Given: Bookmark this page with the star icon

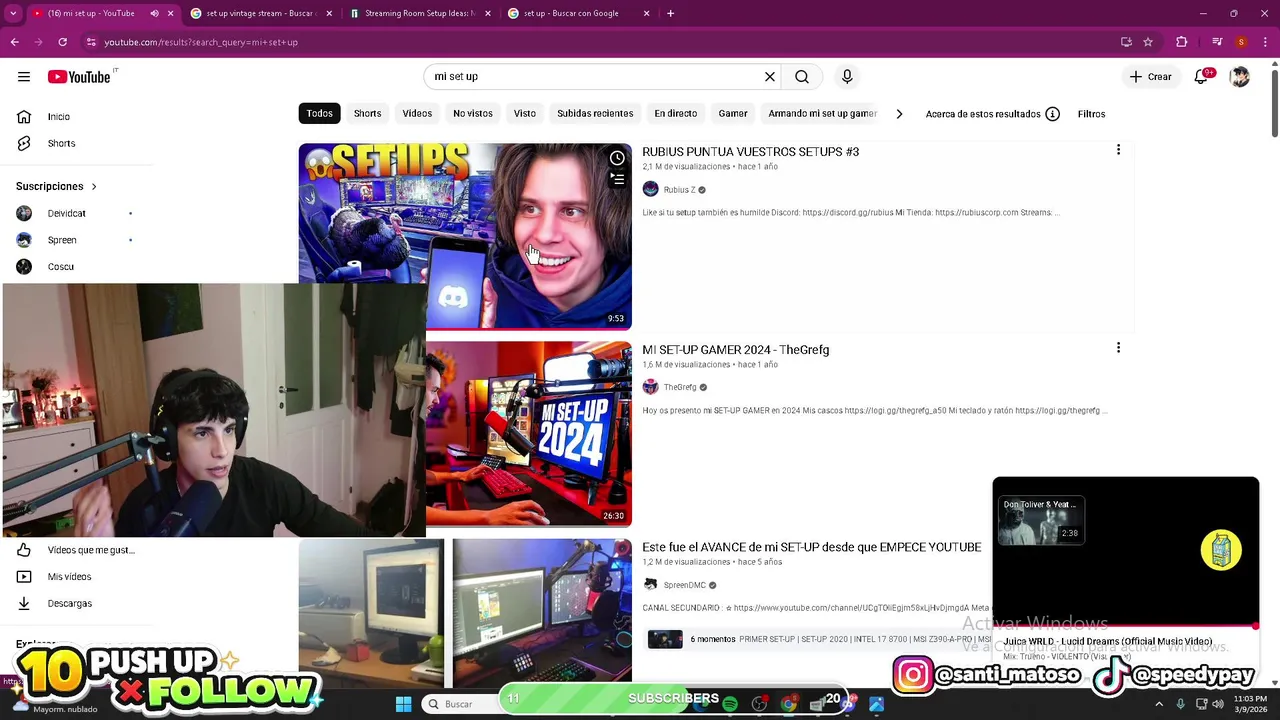Looking at the screenshot, I should click(x=1148, y=42).
